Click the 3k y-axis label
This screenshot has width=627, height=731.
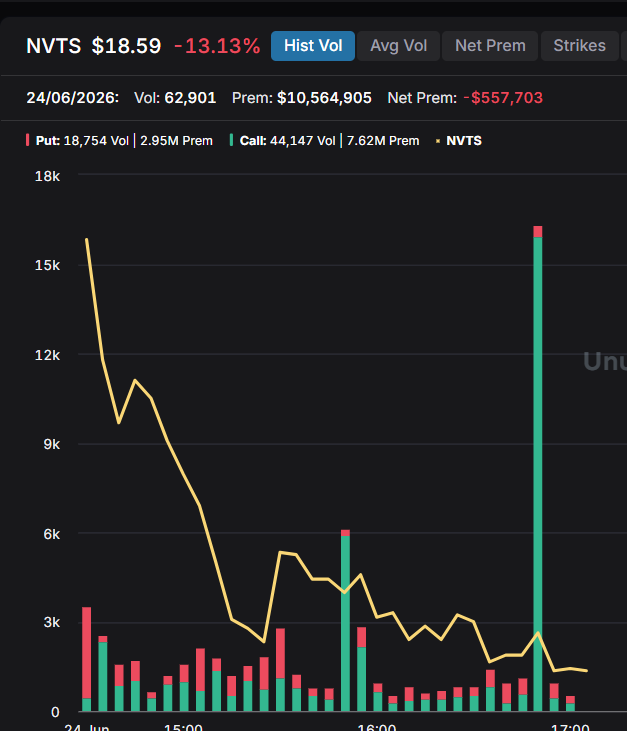click(x=52, y=622)
